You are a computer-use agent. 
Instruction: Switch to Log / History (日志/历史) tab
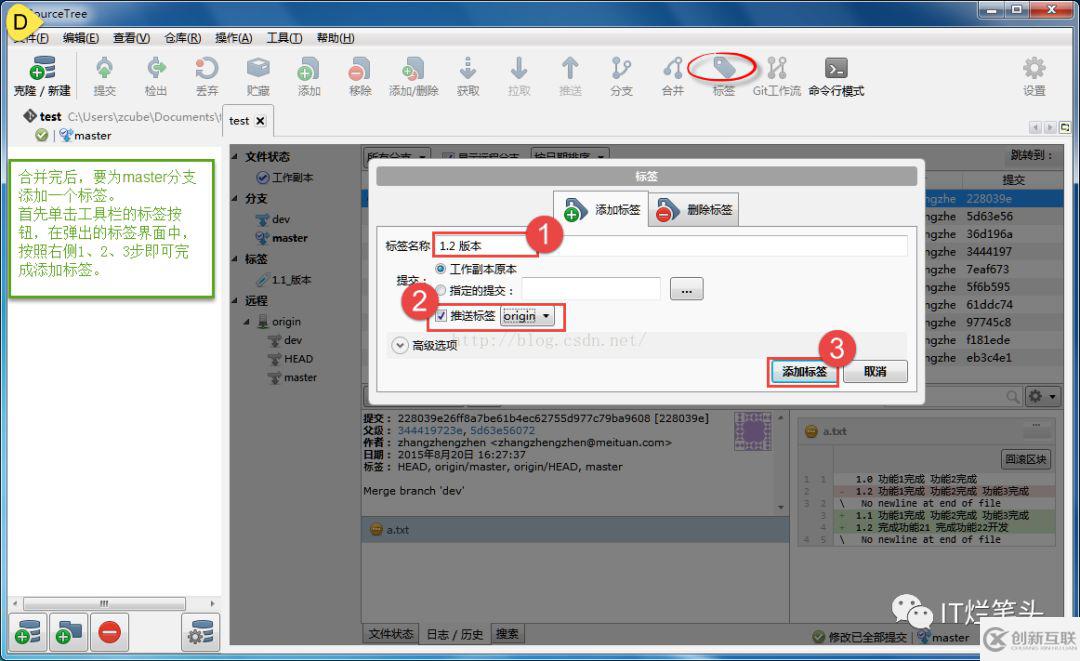point(455,634)
